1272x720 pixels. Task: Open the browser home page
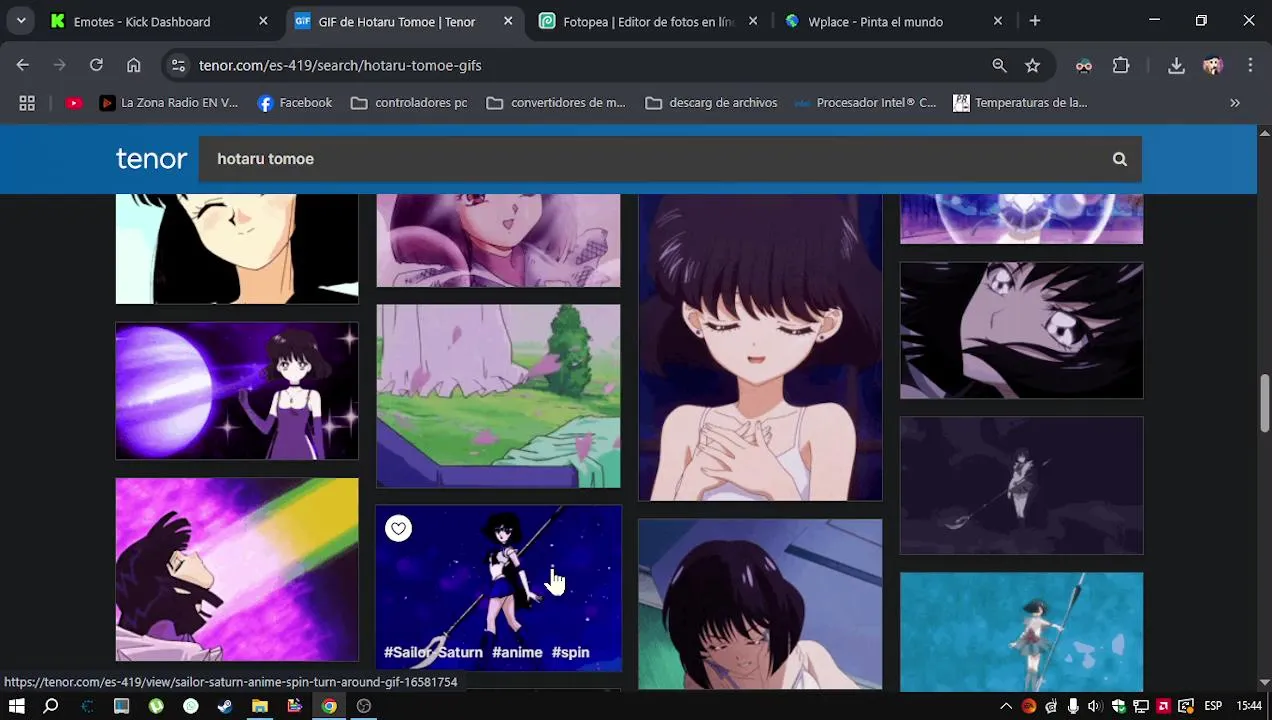pos(133,65)
